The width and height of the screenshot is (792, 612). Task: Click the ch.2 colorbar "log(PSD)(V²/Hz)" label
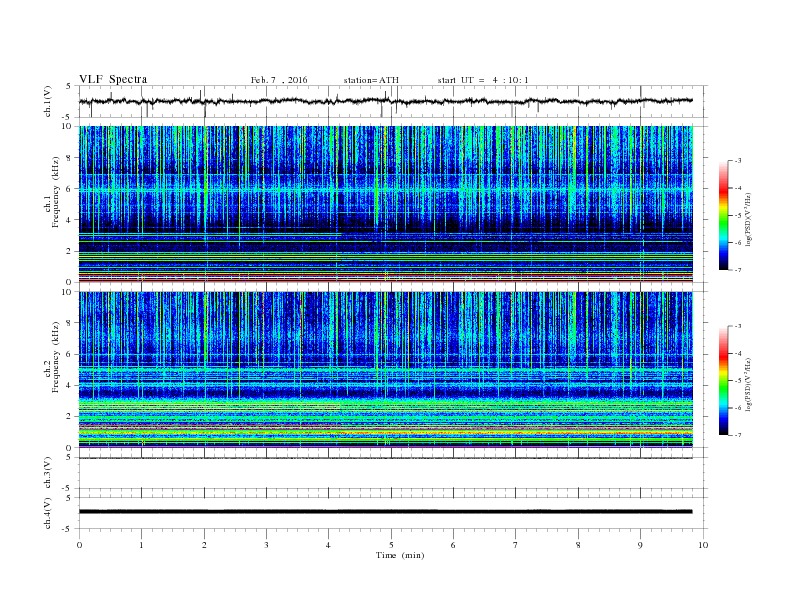click(748, 383)
